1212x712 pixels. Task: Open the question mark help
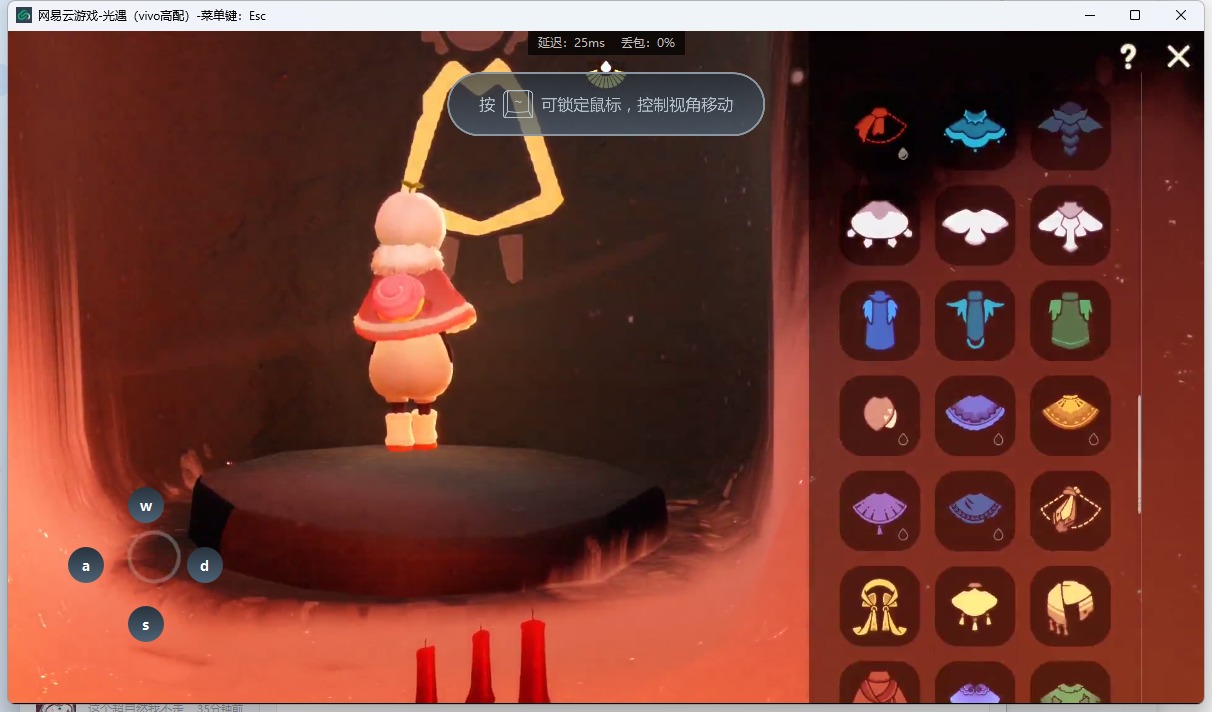tap(1128, 57)
